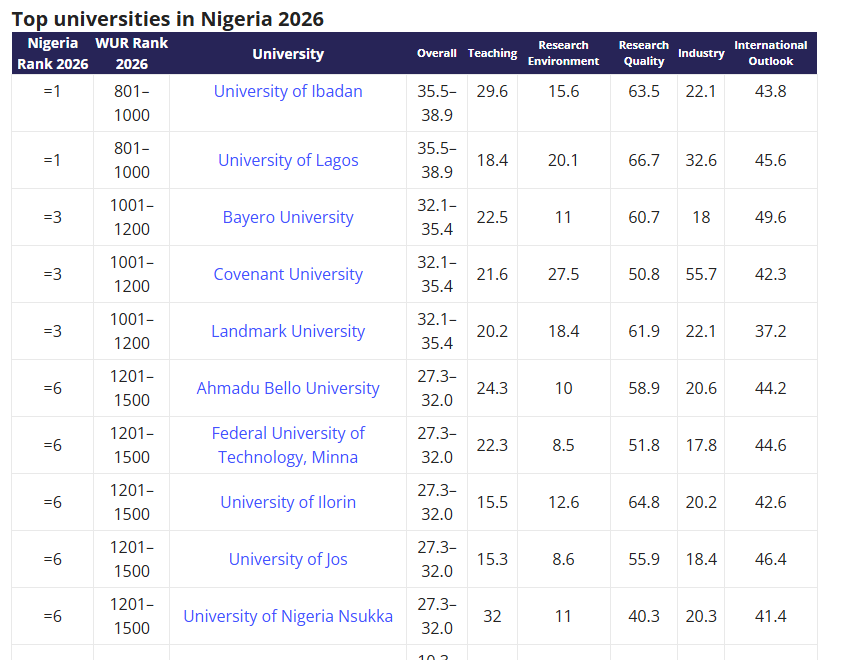The height and width of the screenshot is (660, 868).
Task: Select Covenant international outlook 42.3
Action: click(771, 274)
